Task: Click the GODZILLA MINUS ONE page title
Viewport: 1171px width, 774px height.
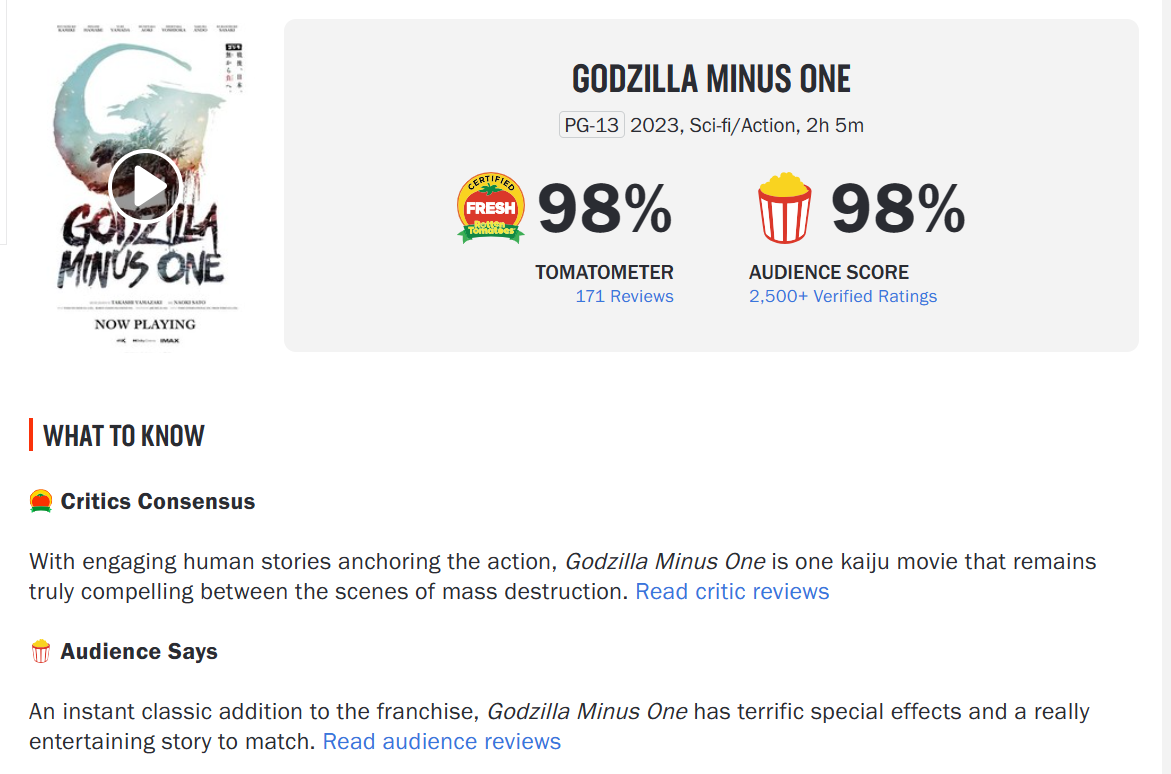Action: [x=711, y=79]
